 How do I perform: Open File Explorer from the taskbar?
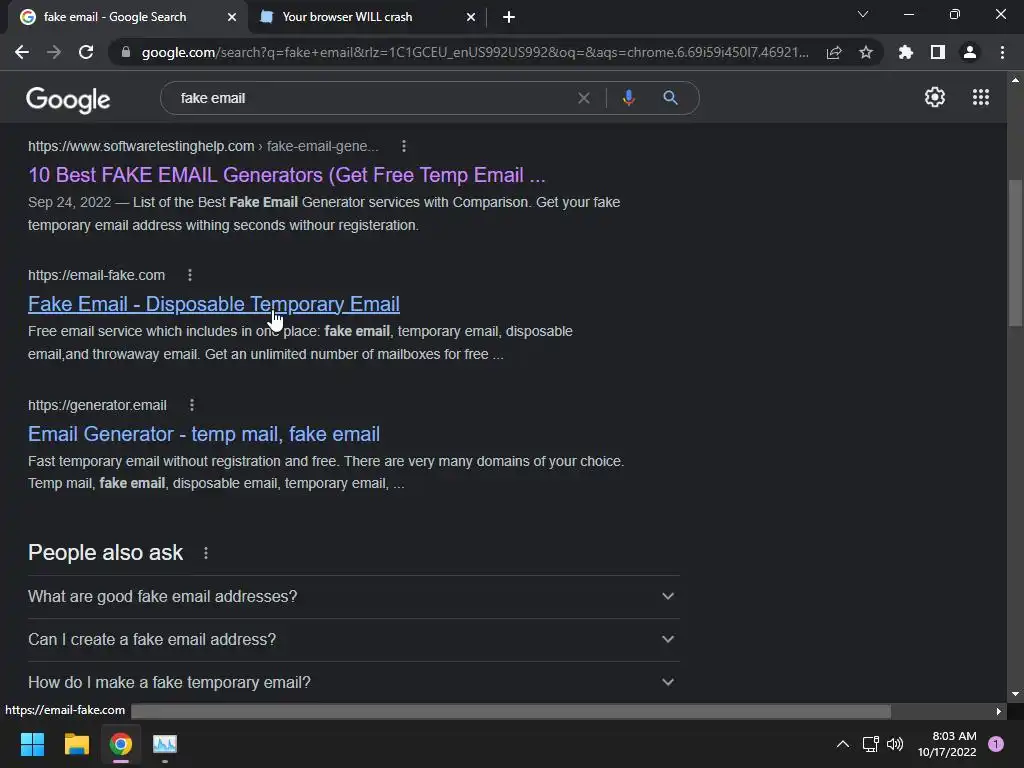point(76,744)
